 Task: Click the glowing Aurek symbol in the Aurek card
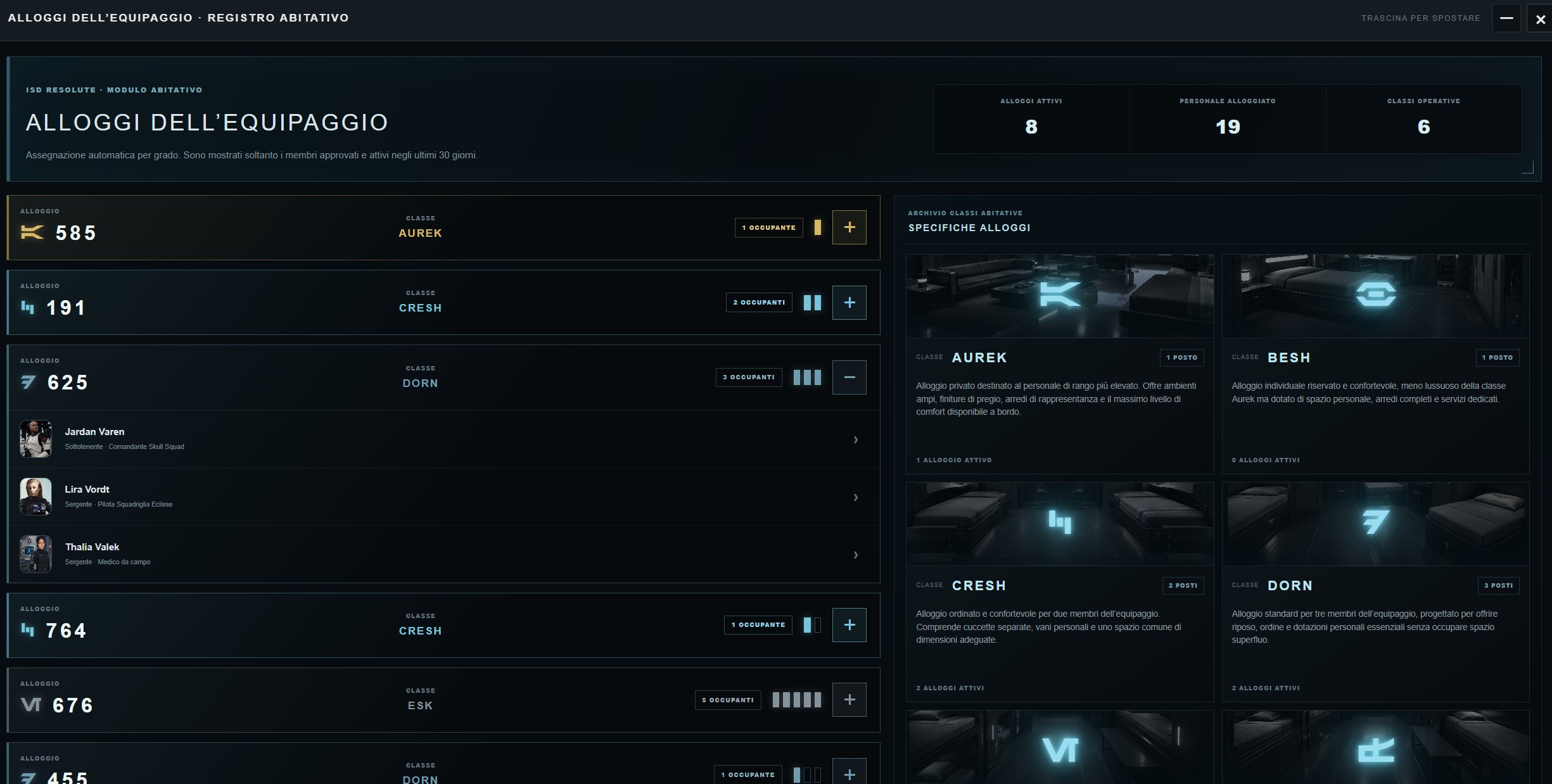point(1060,294)
